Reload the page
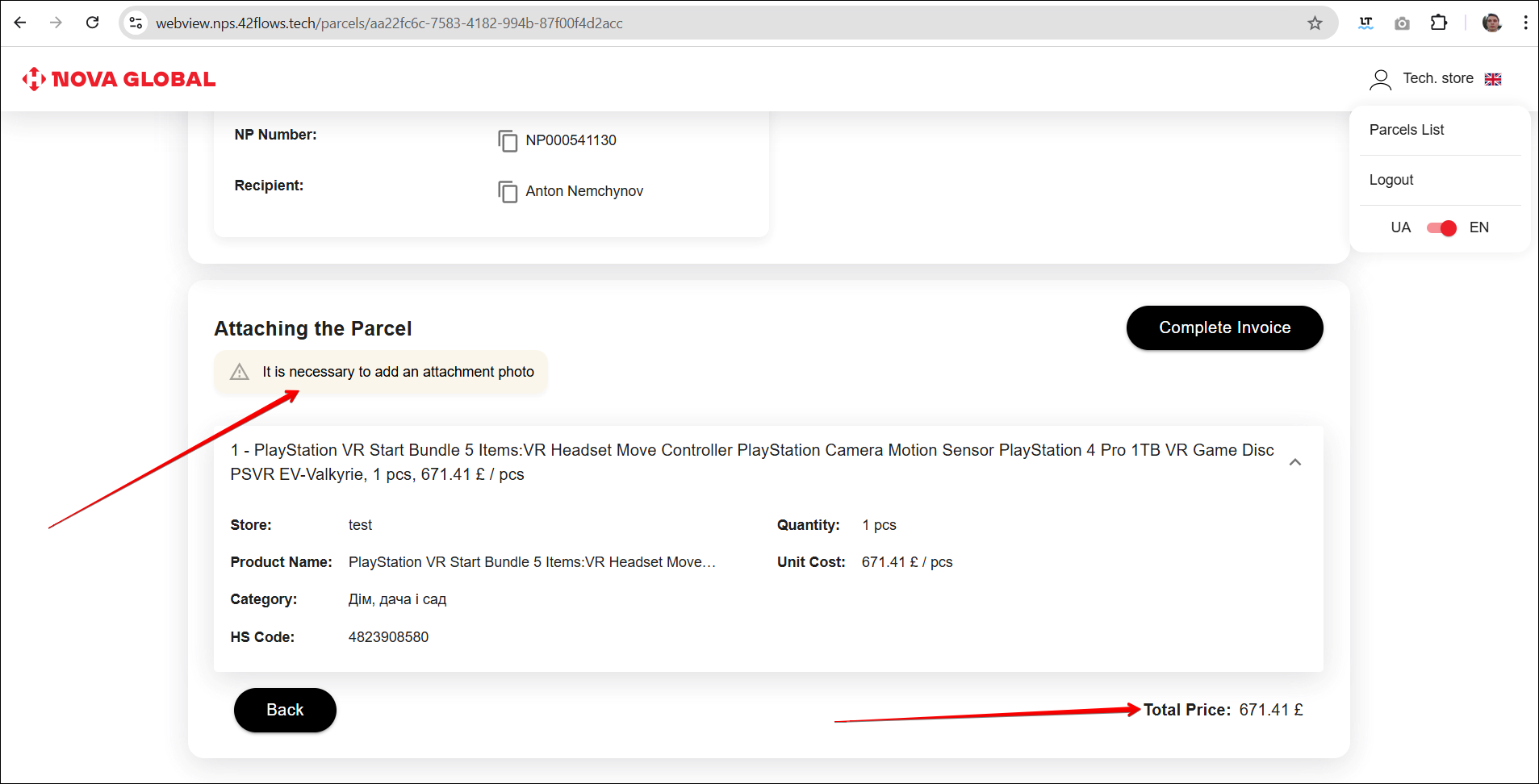Screen dimensions: 1539x784 click(93, 23)
